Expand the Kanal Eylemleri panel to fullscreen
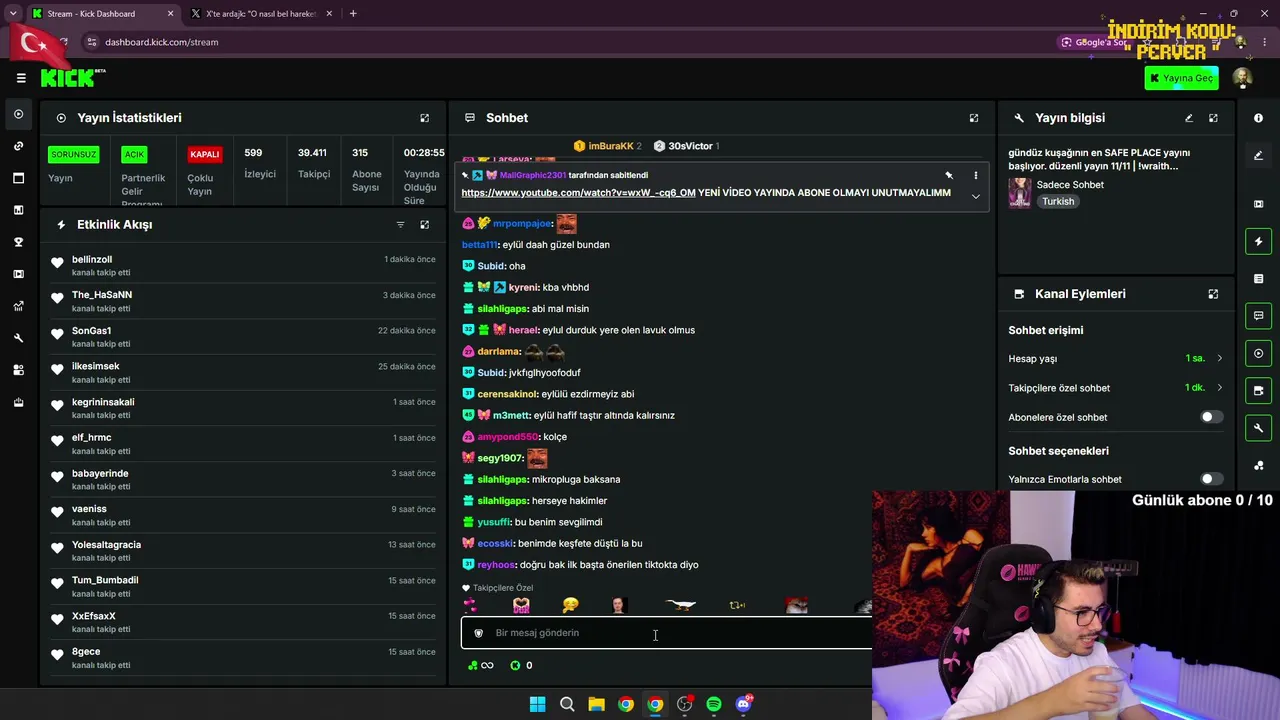1280x720 pixels. [x=1213, y=294]
